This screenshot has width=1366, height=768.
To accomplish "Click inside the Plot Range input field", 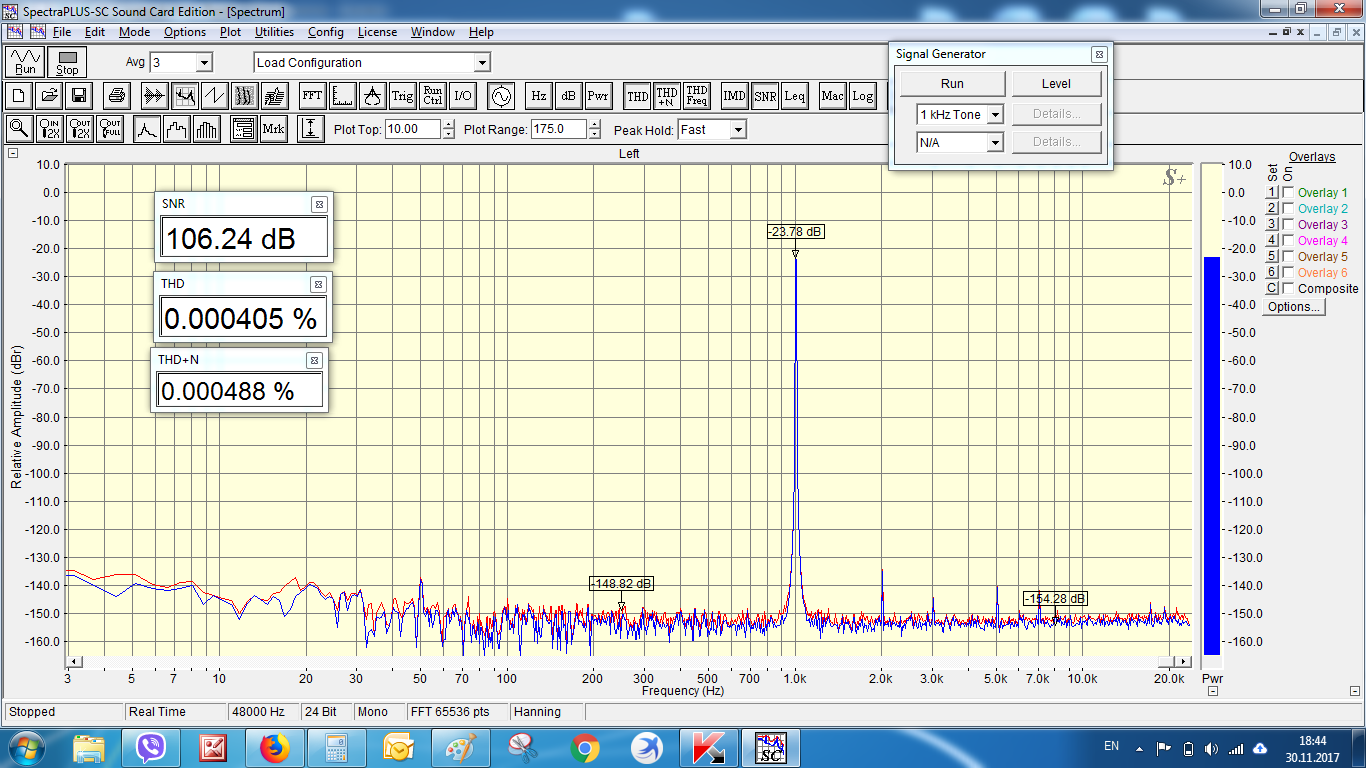I will 559,129.
